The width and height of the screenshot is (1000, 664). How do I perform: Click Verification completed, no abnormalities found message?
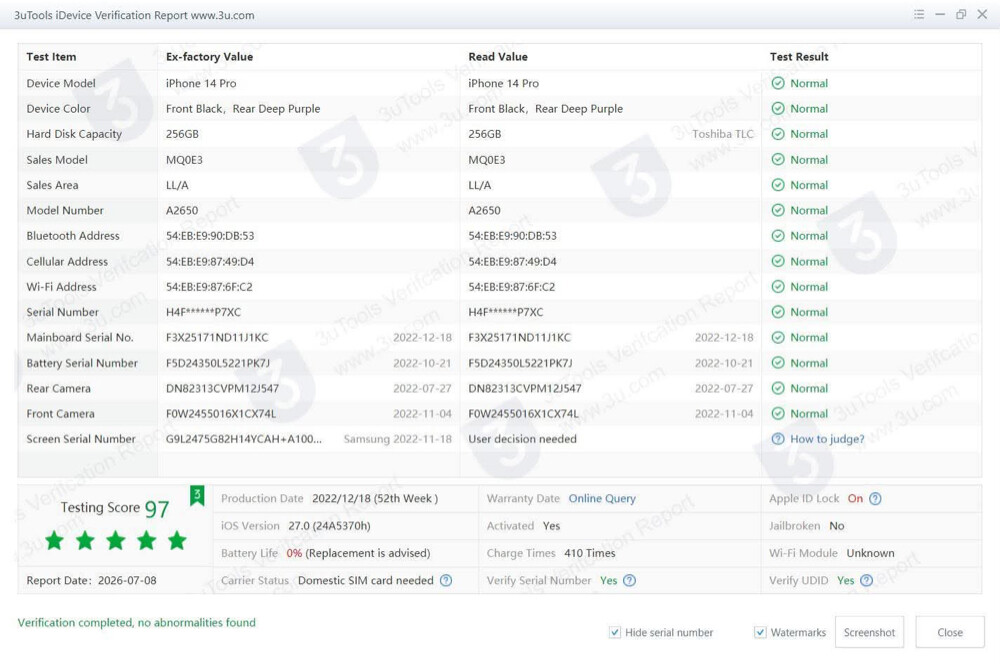click(136, 623)
